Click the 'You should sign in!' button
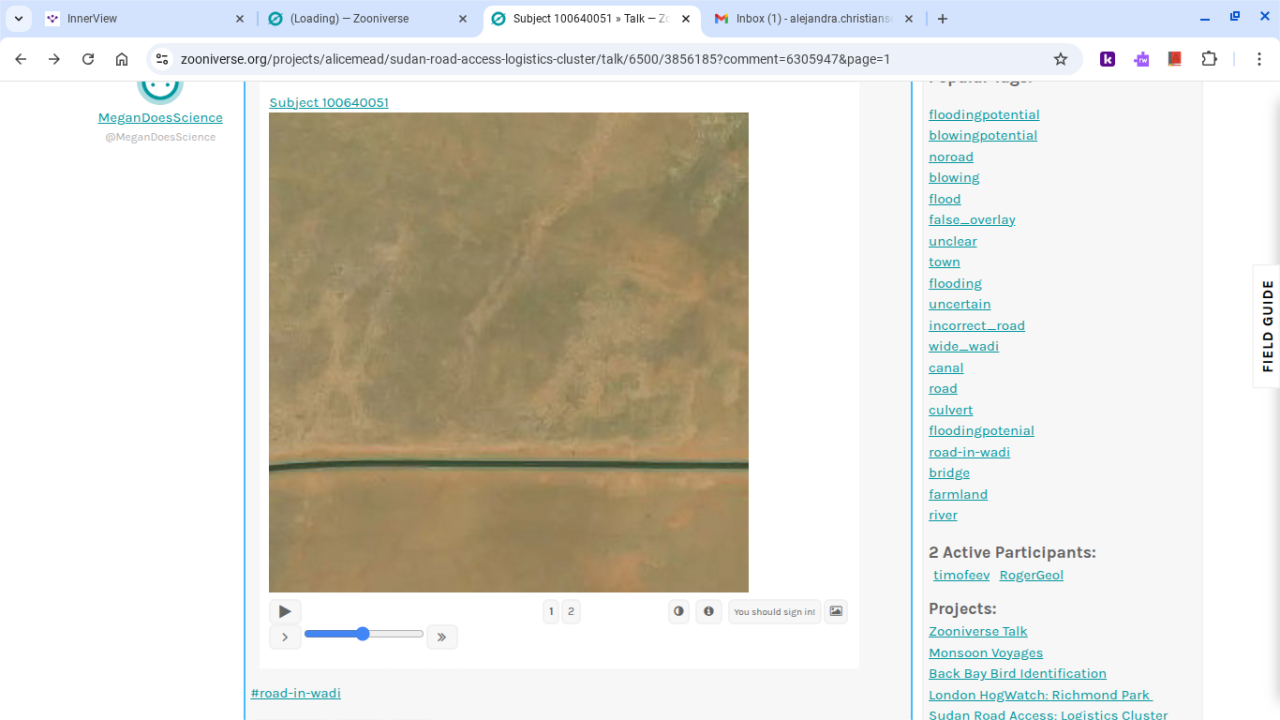The image size is (1280, 720). coord(775,612)
